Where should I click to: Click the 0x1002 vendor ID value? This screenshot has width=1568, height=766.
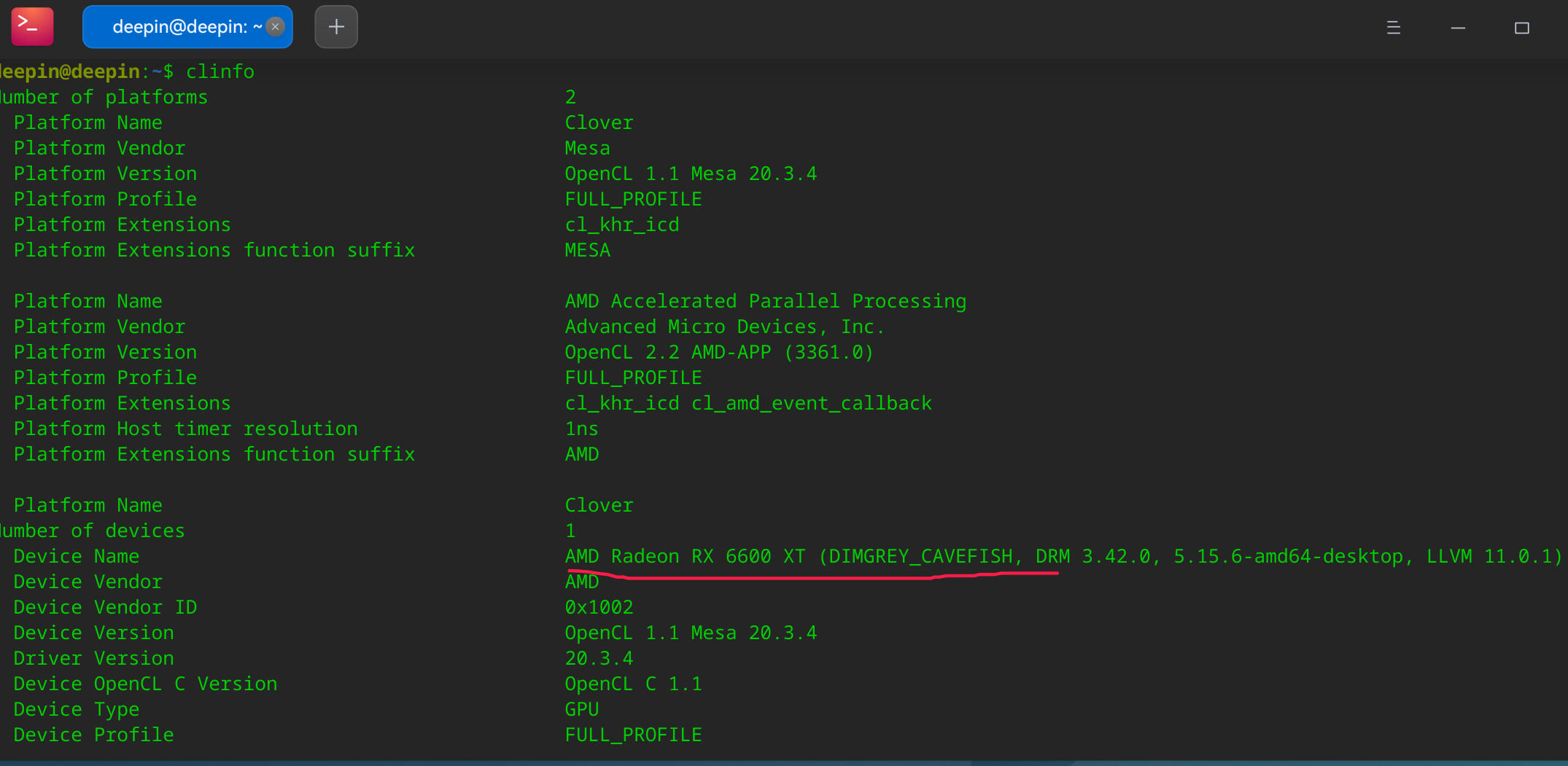(x=599, y=607)
